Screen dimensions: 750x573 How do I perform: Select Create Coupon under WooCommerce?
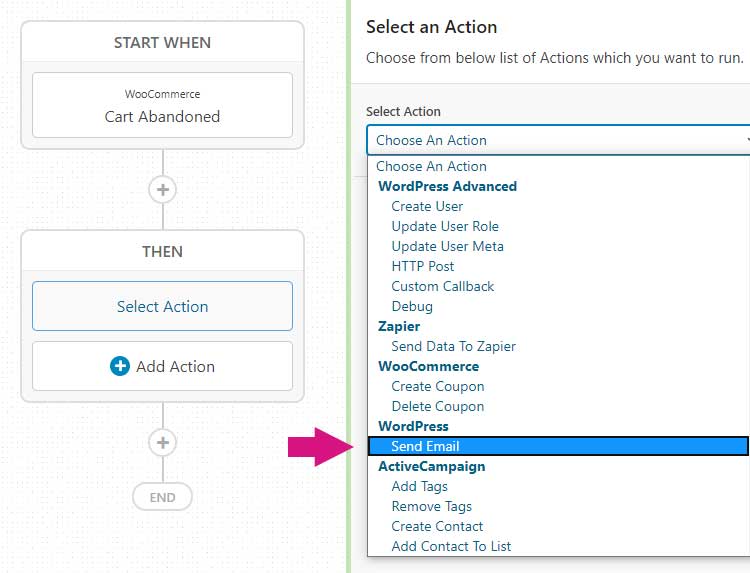tap(438, 386)
